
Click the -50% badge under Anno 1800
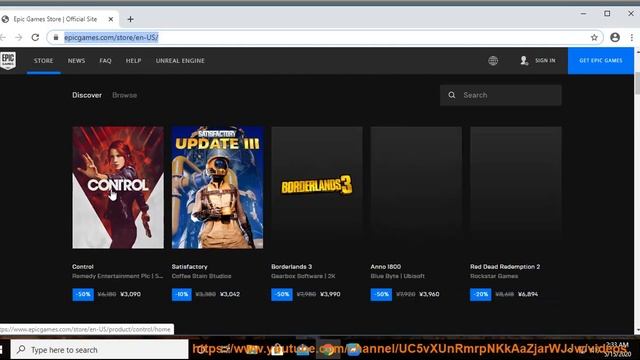click(x=381, y=294)
